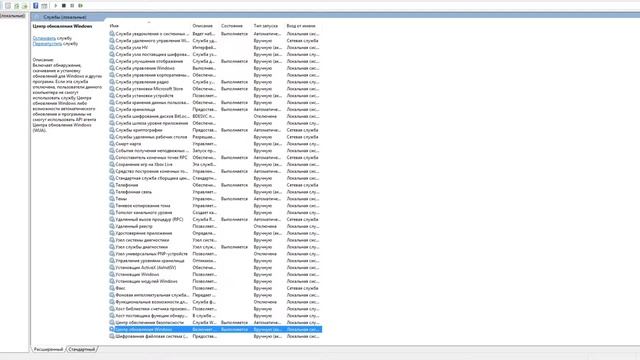Export the list with the toolbar export icon
Screen dimensions: 640x360
pos(24,6)
